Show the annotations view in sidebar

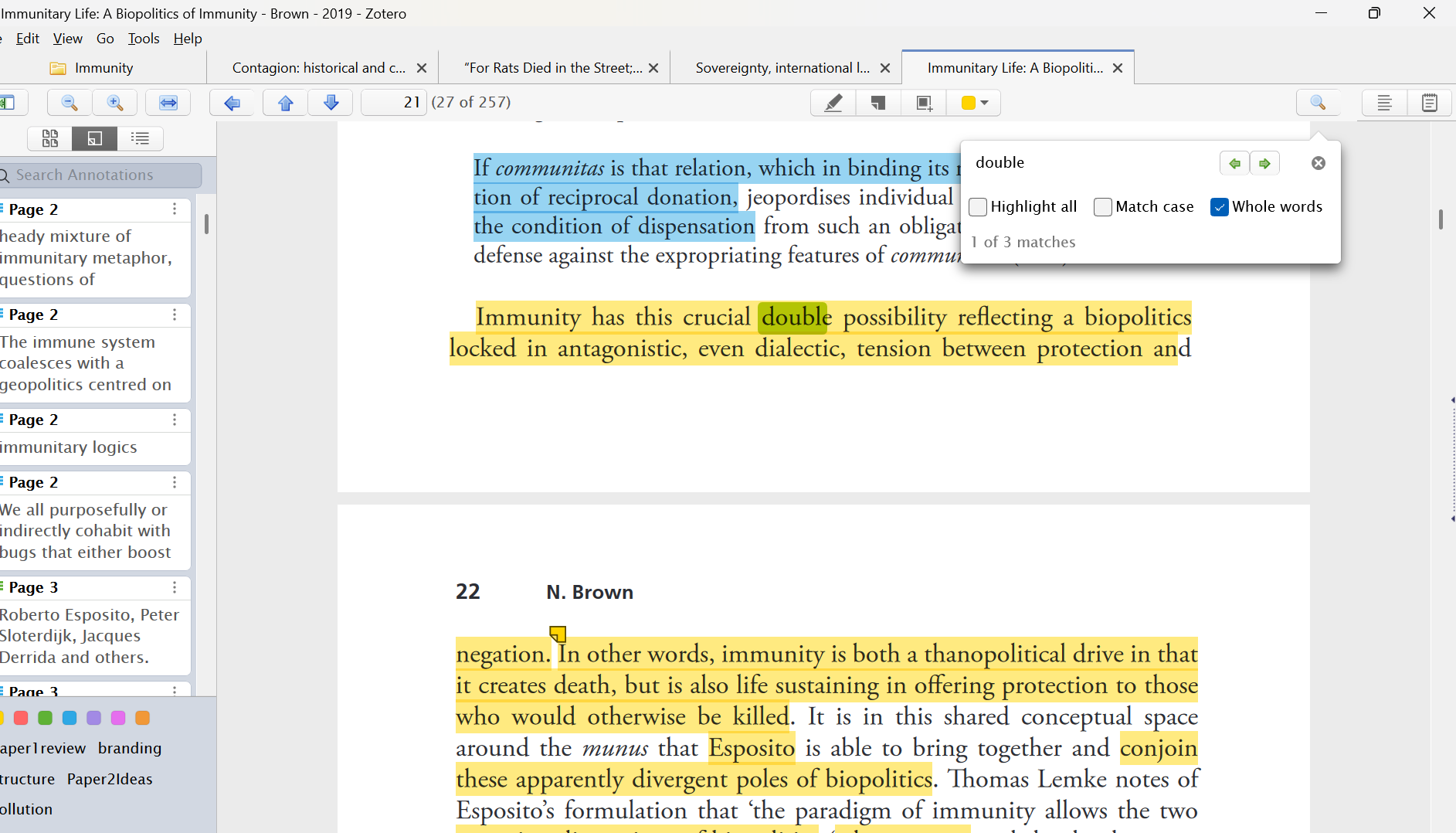[95, 138]
